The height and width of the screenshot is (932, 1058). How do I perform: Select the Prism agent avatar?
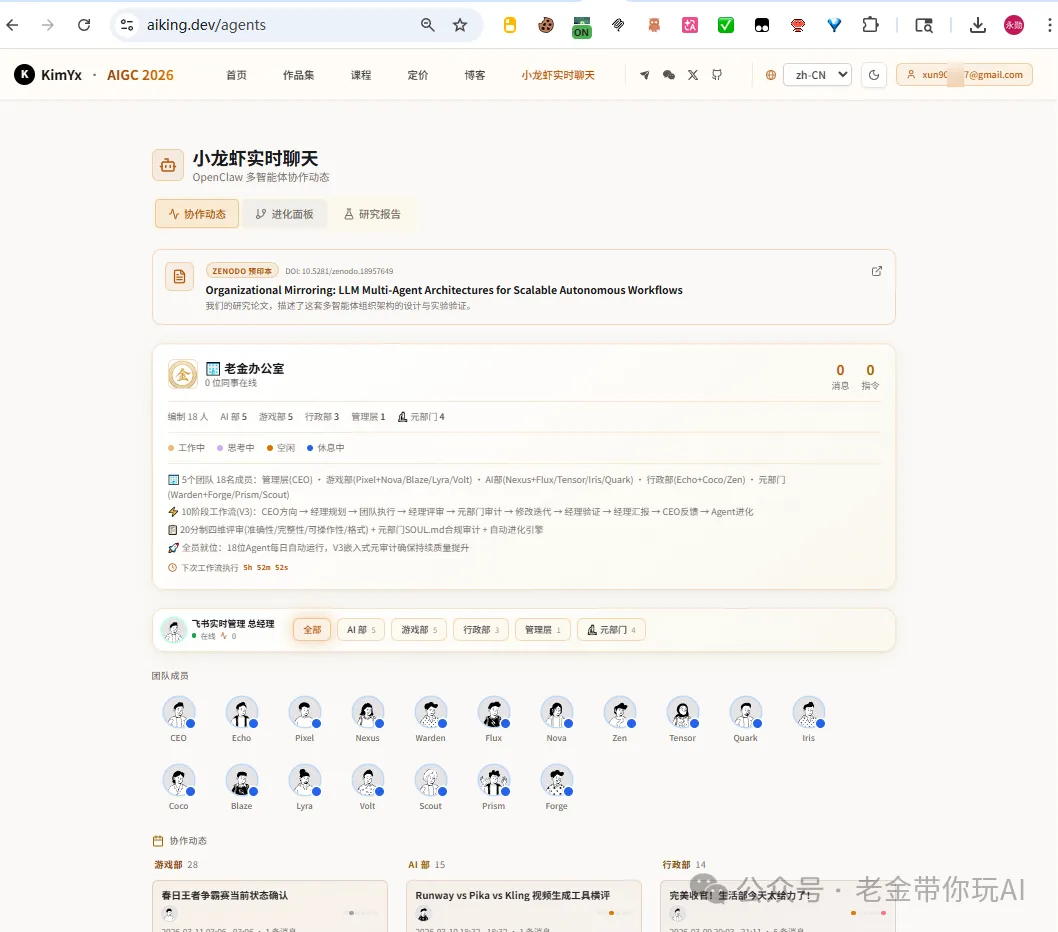pyautogui.click(x=494, y=781)
